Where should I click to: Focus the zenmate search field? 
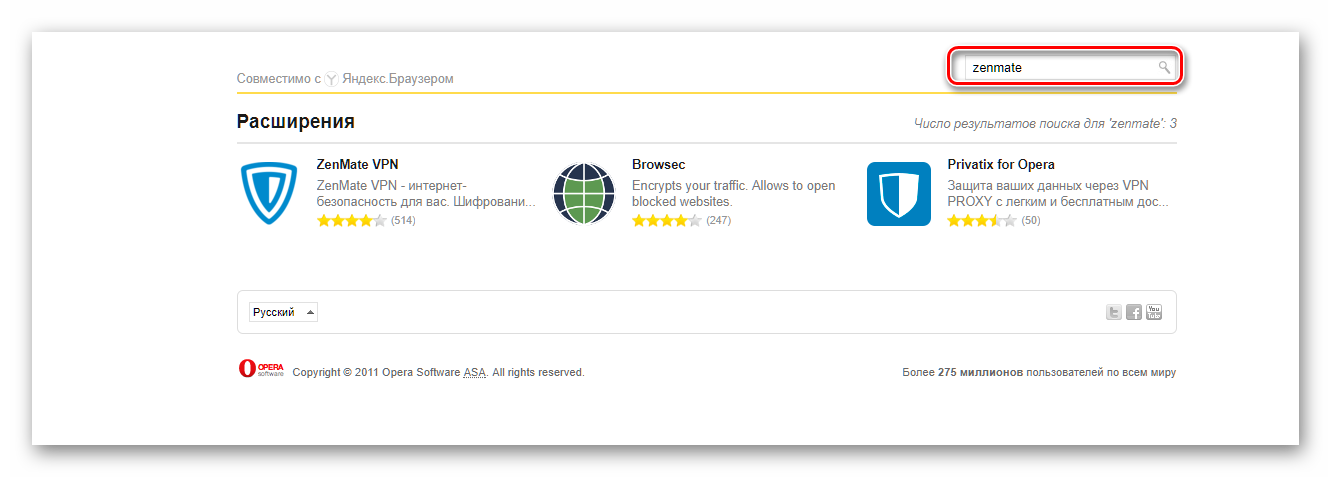[1064, 68]
